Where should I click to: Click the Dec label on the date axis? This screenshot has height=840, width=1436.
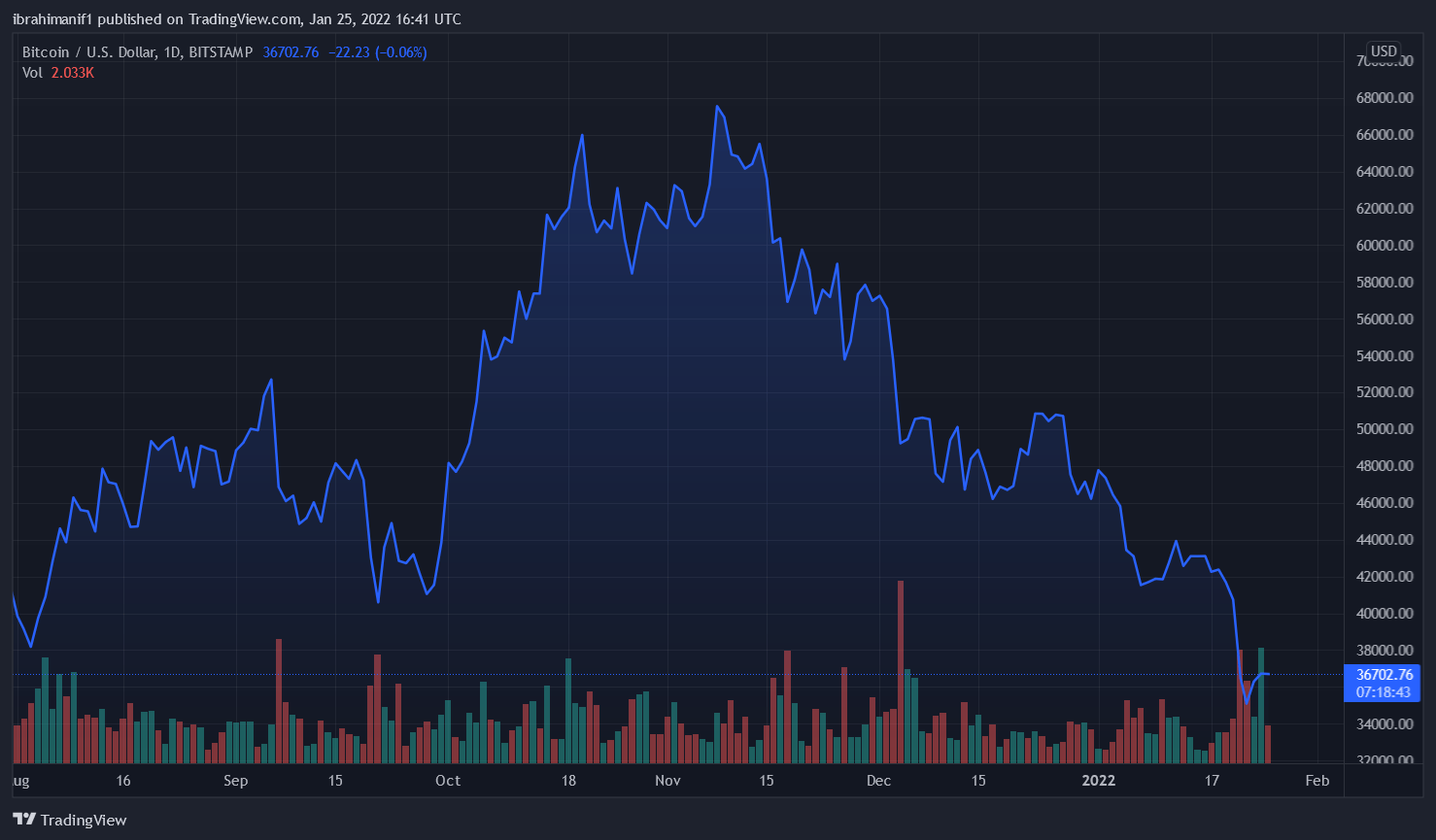(x=878, y=781)
